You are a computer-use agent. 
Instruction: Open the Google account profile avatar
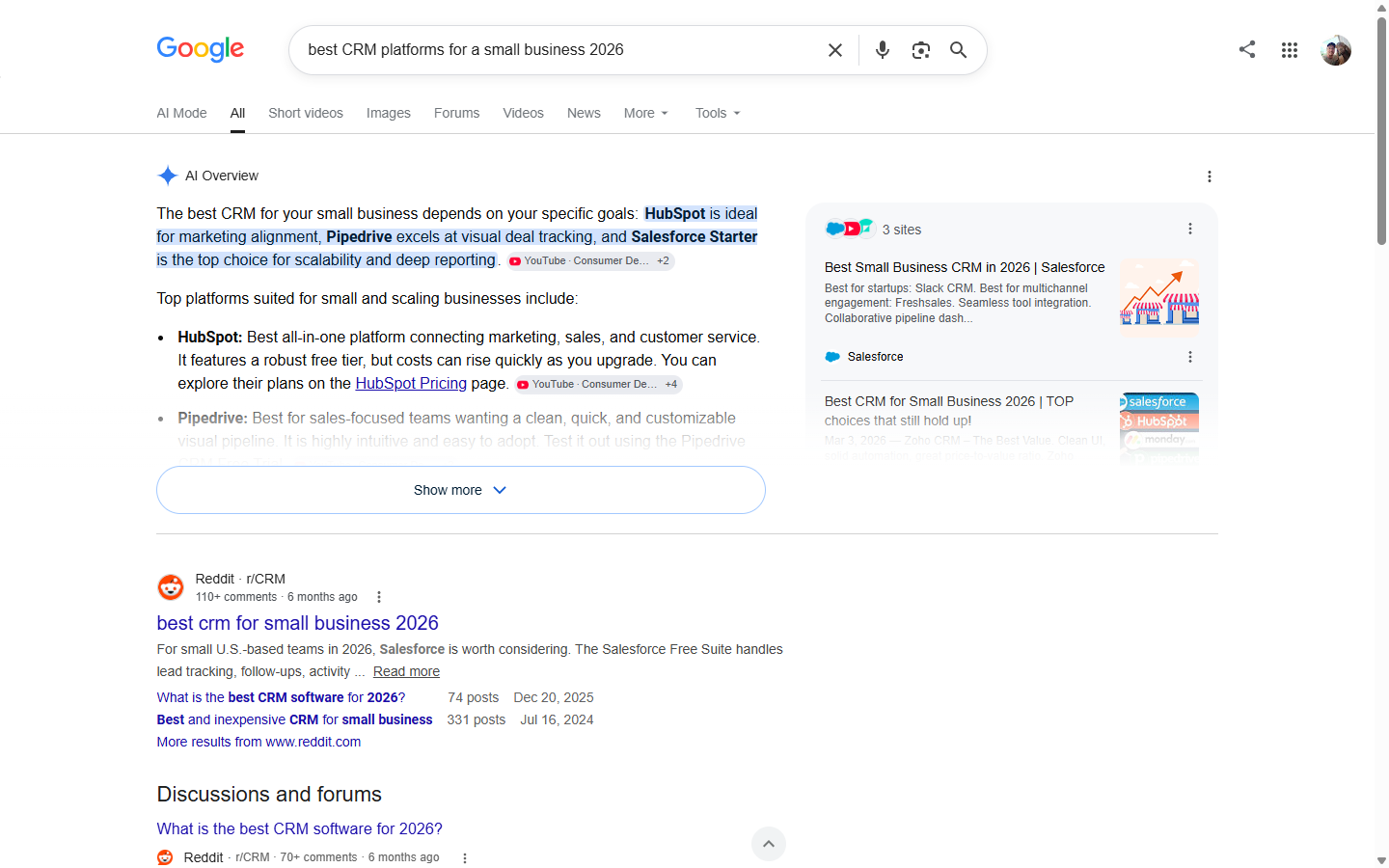click(x=1336, y=50)
